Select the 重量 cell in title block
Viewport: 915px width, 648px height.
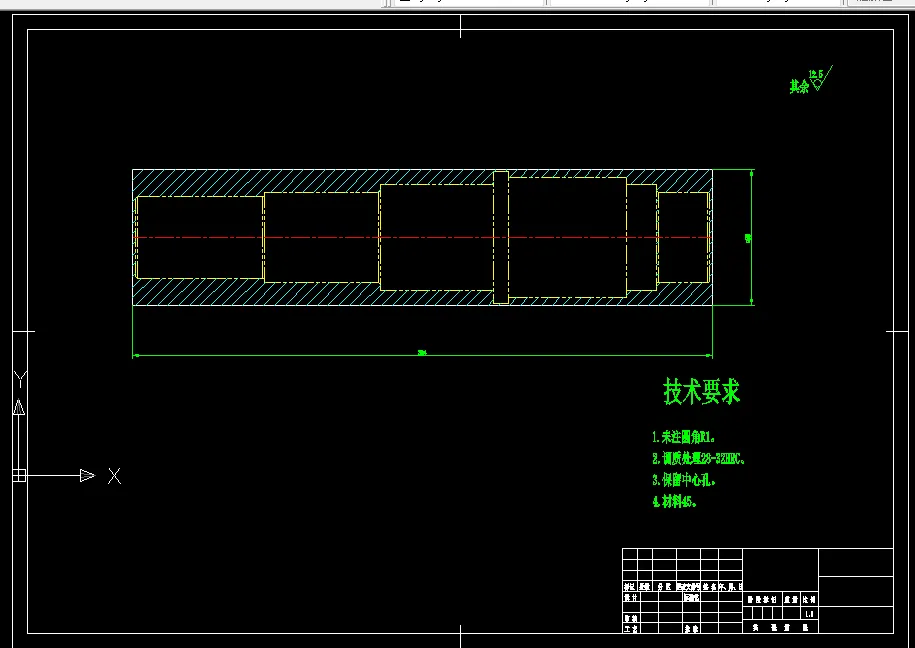point(791,600)
